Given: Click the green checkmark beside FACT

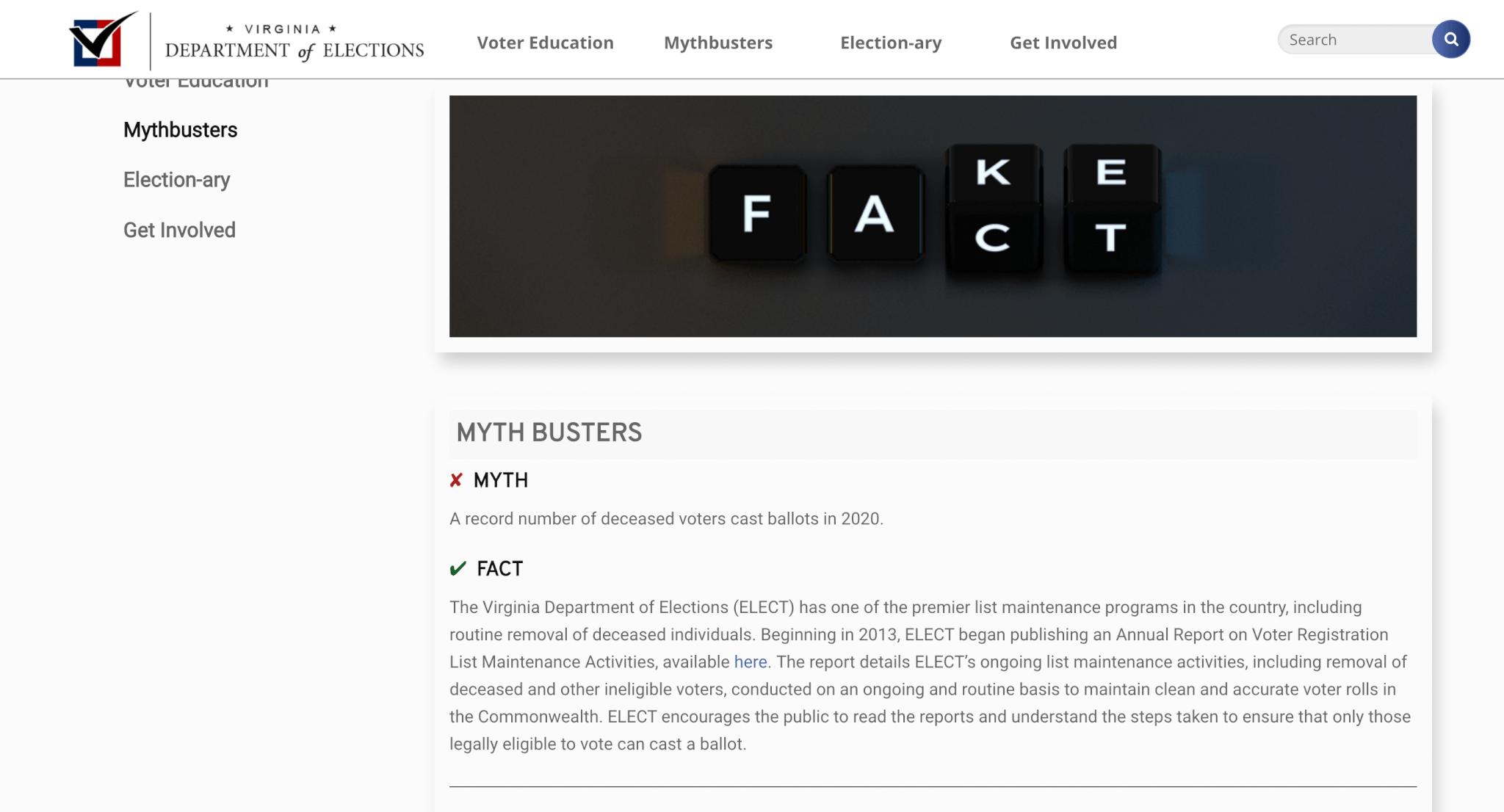Looking at the screenshot, I should click(x=458, y=569).
